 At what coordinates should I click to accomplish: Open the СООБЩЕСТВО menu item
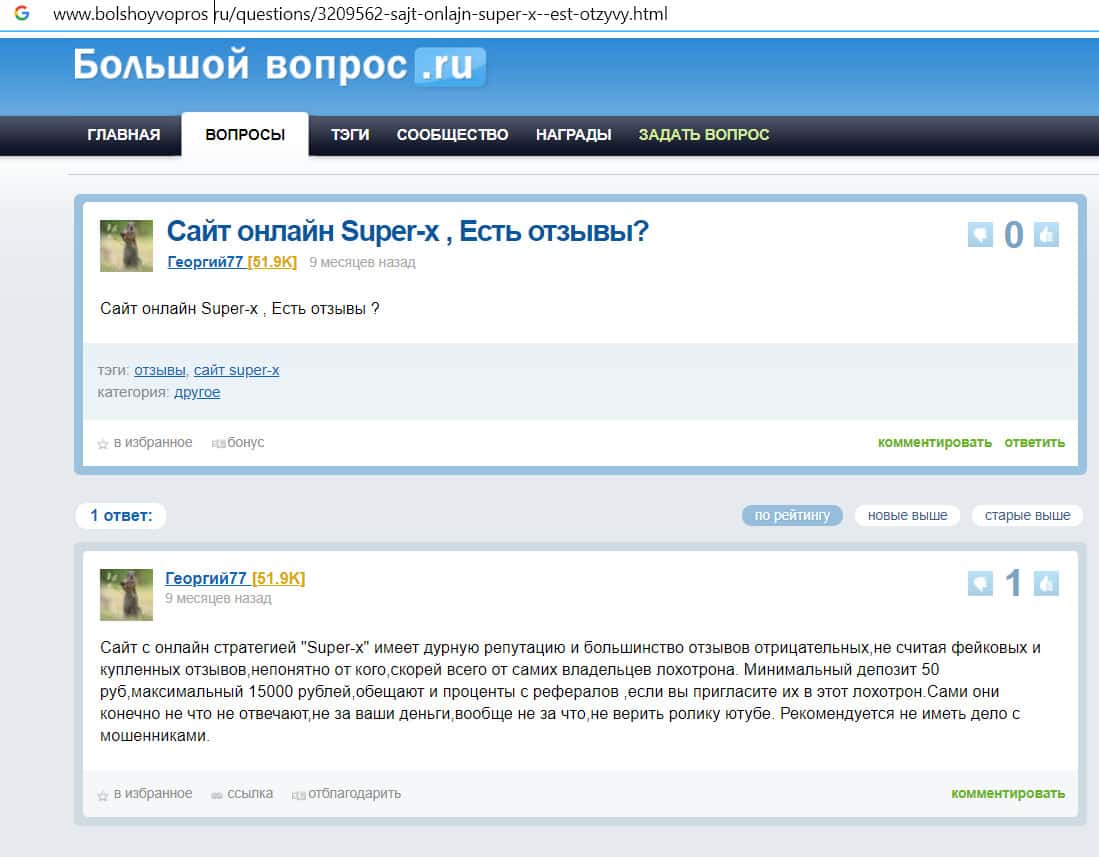pos(452,135)
